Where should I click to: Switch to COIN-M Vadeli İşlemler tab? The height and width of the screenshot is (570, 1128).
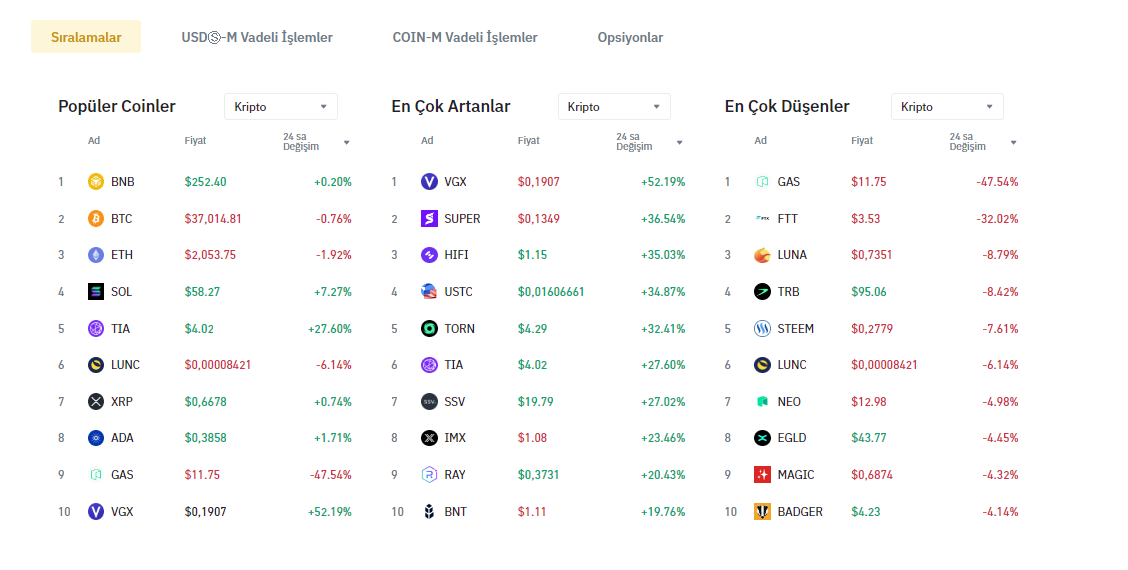click(x=465, y=37)
